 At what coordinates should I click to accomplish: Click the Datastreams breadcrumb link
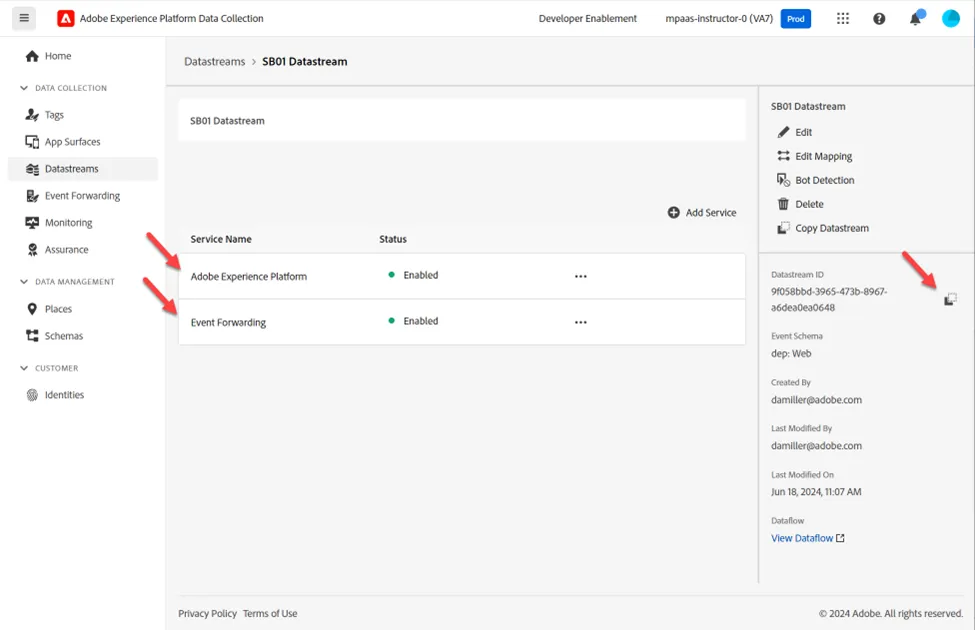pos(215,62)
